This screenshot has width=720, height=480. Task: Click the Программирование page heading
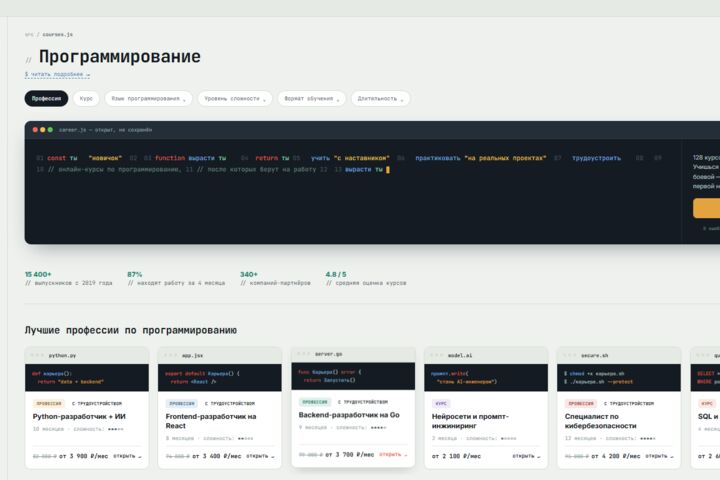pyautogui.click(x=120, y=56)
